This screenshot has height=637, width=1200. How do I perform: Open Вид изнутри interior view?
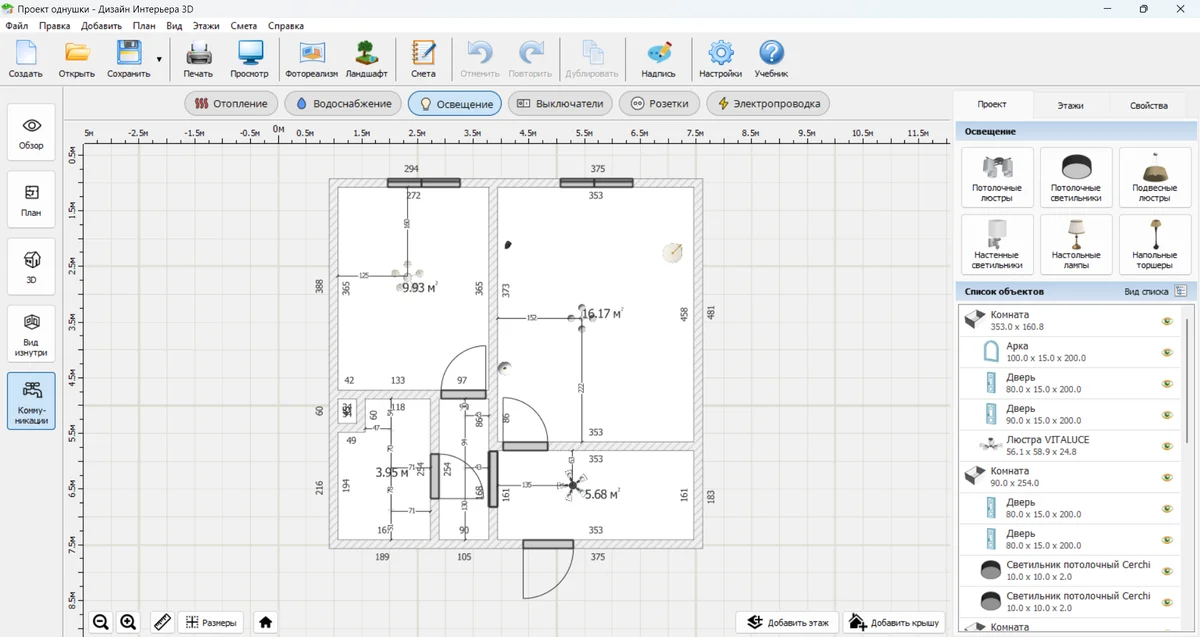(x=31, y=332)
